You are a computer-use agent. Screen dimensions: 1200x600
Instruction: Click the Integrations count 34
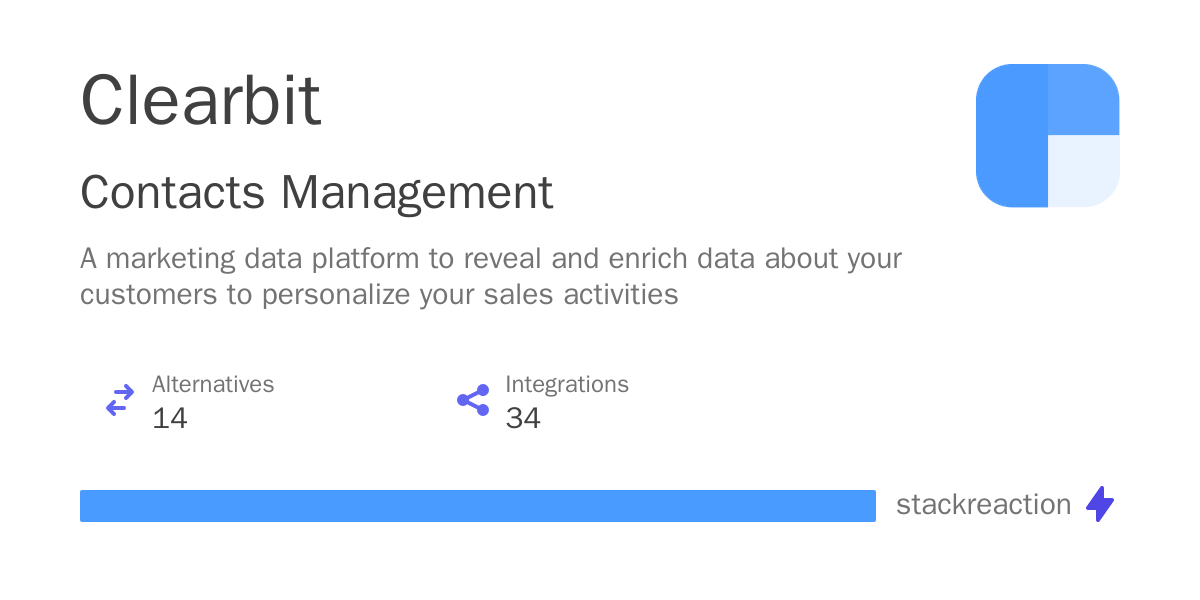[523, 418]
